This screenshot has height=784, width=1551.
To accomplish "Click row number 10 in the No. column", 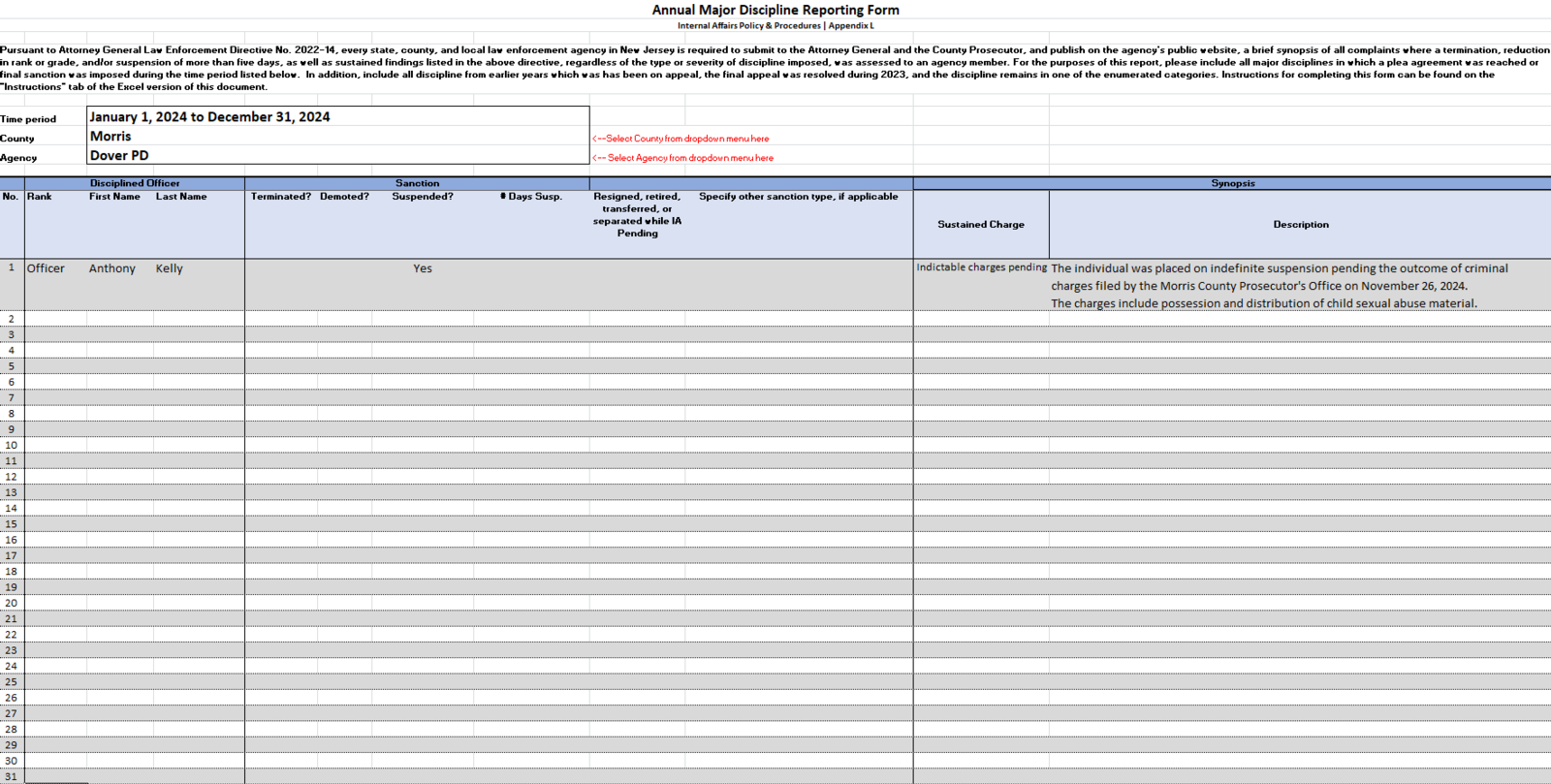I will [12, 446].
